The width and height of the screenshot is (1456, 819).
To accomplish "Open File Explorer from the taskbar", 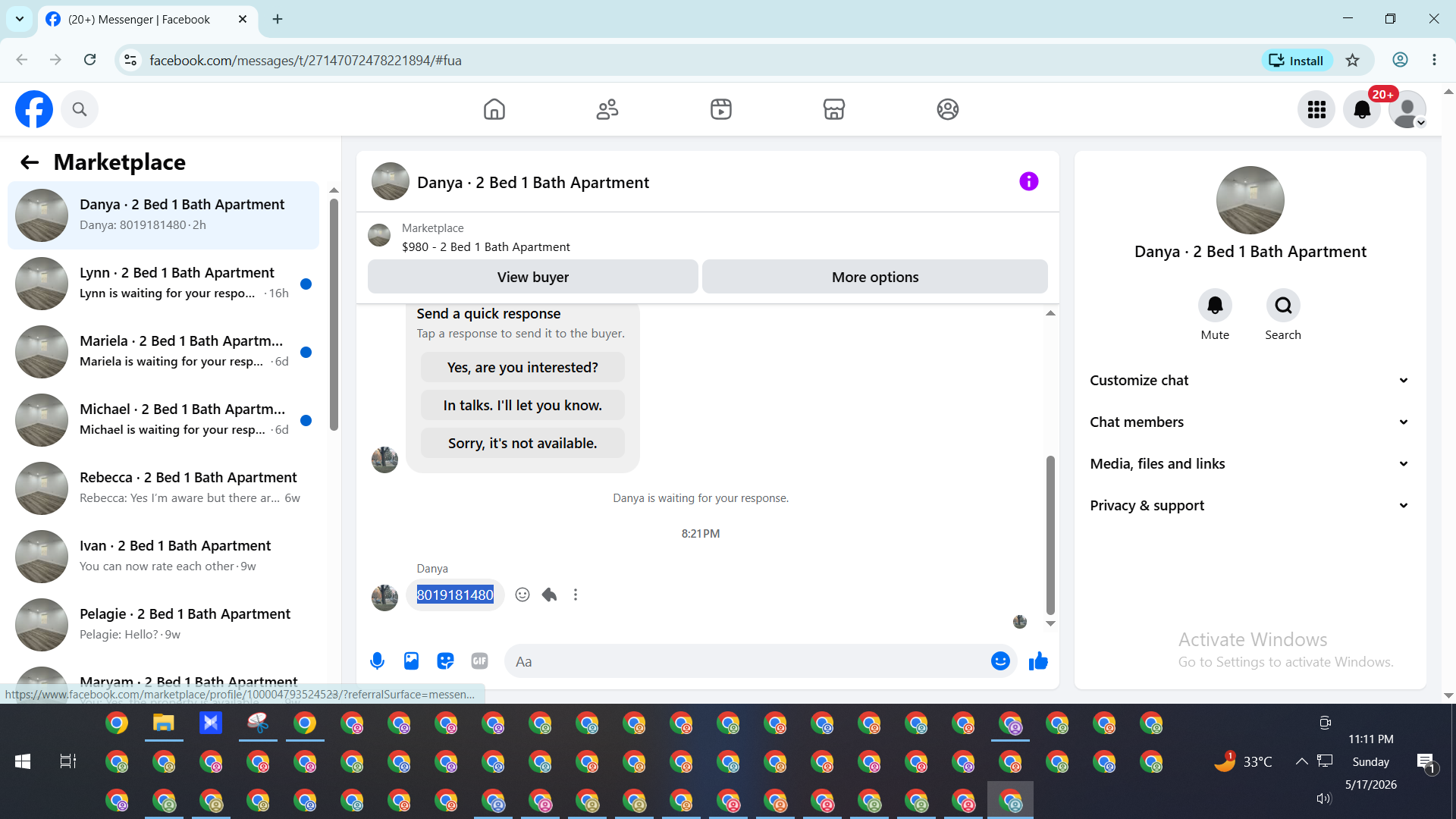I will (x=164, y=723).
